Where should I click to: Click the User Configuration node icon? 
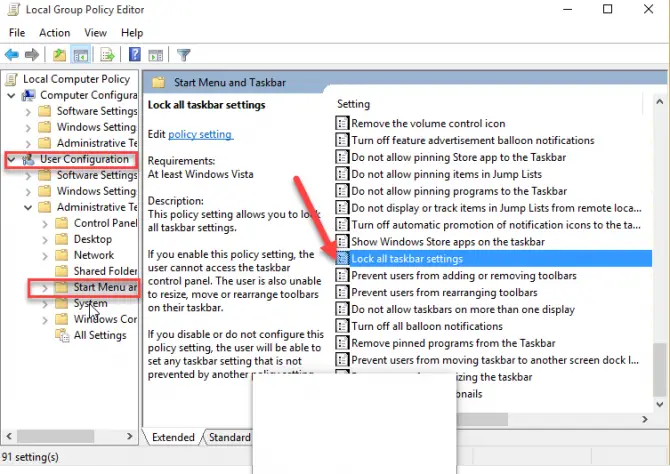(x=29, y=159)
